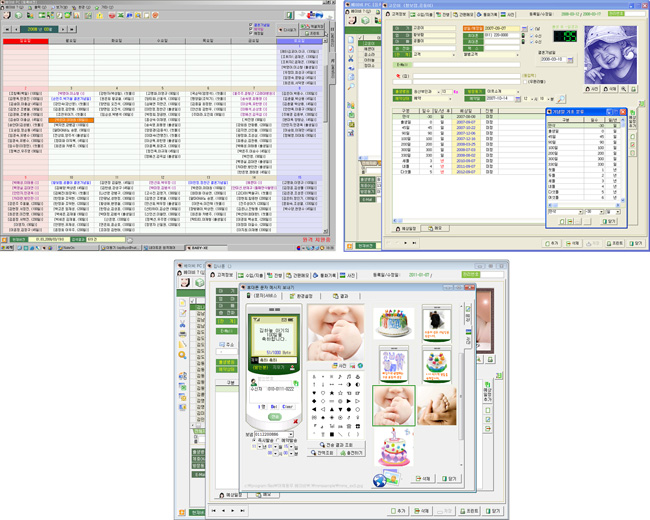Viewport: 650px width, 520px height.
Task: Open second tab of SMS dialog
Action: 301,296
